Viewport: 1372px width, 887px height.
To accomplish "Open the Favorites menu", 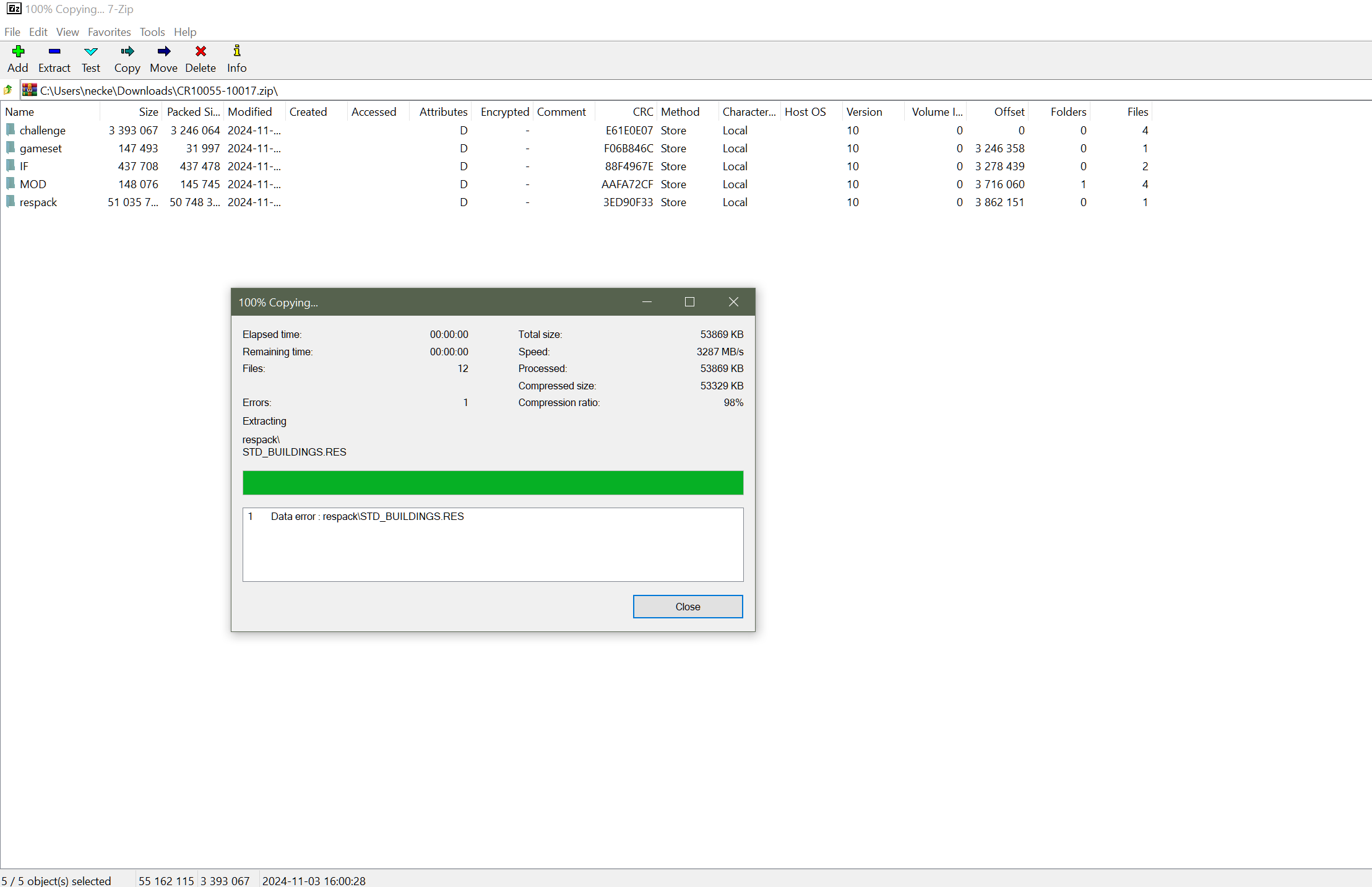I will click(x=110, y=32).
